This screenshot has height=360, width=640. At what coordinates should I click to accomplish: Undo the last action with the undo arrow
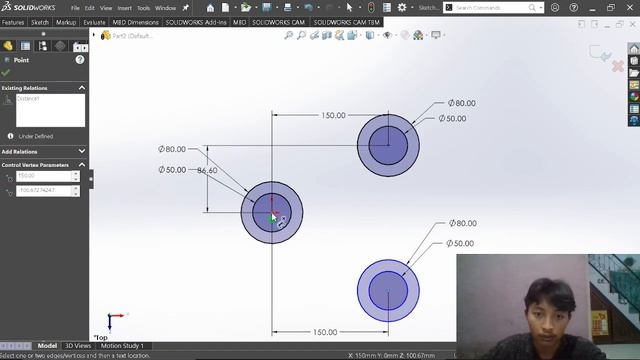click(x=309, y=8)
